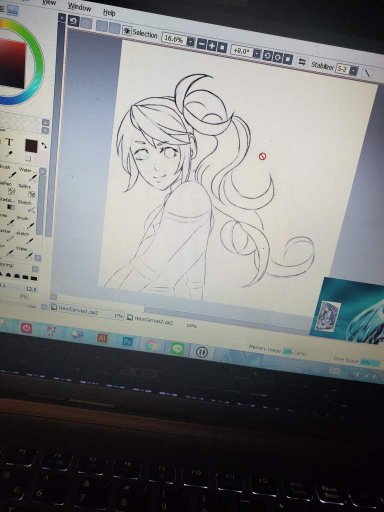Flip canvas horizontally with the arrows icon

(302, 62)
